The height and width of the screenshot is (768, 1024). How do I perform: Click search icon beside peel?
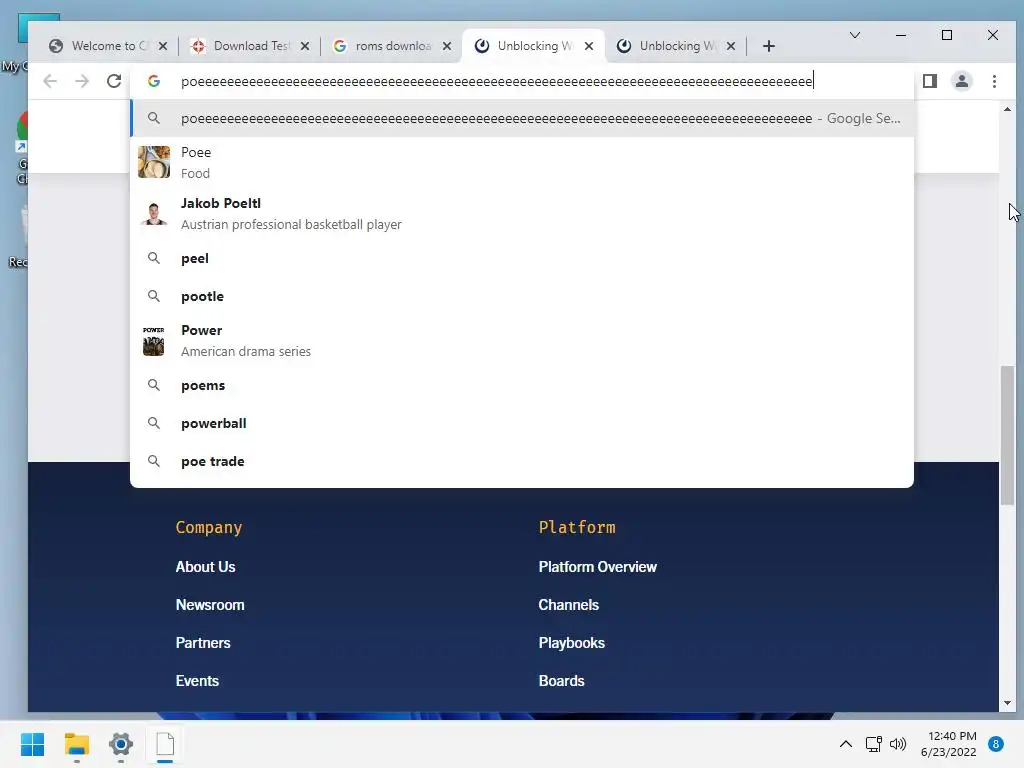154,258
